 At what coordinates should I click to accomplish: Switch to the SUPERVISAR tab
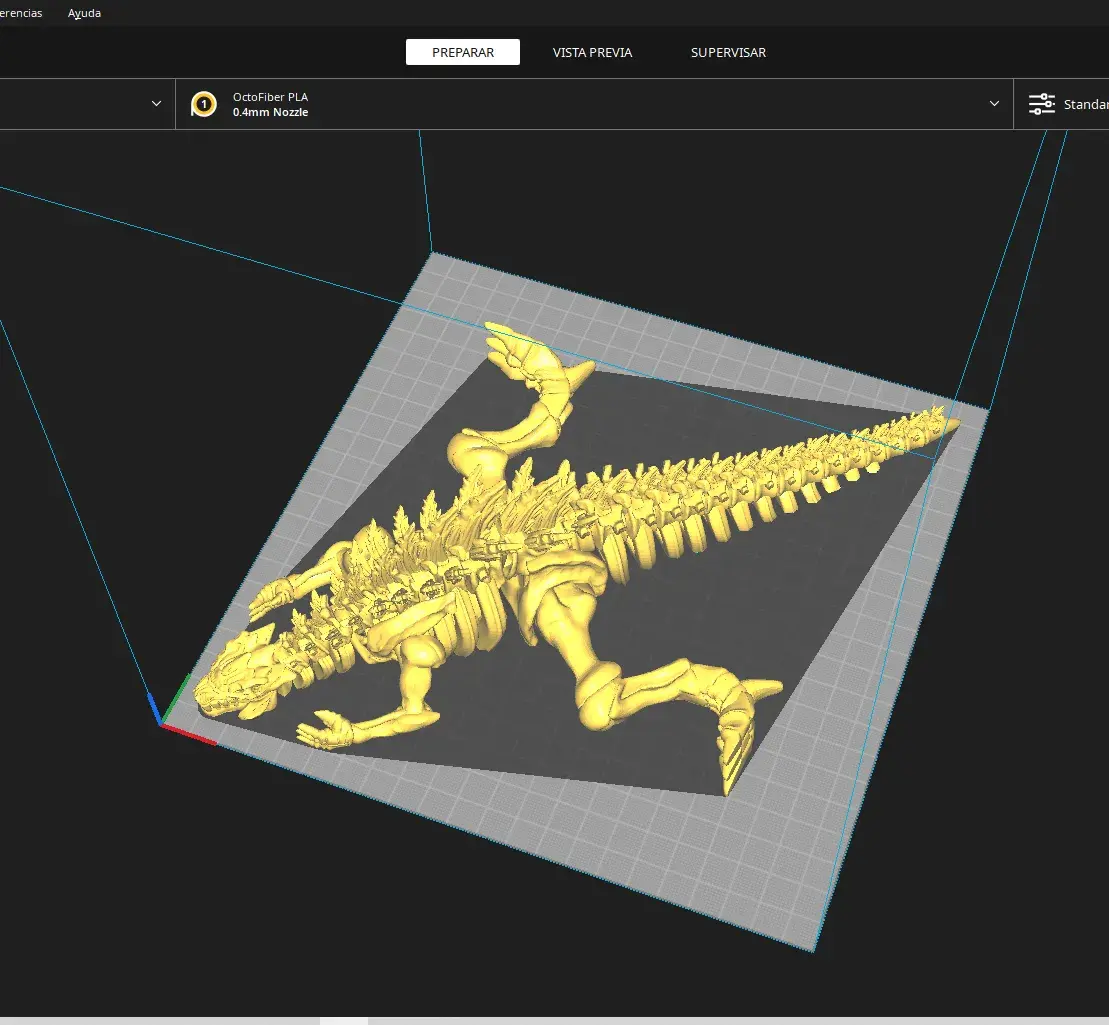(728, 52)
